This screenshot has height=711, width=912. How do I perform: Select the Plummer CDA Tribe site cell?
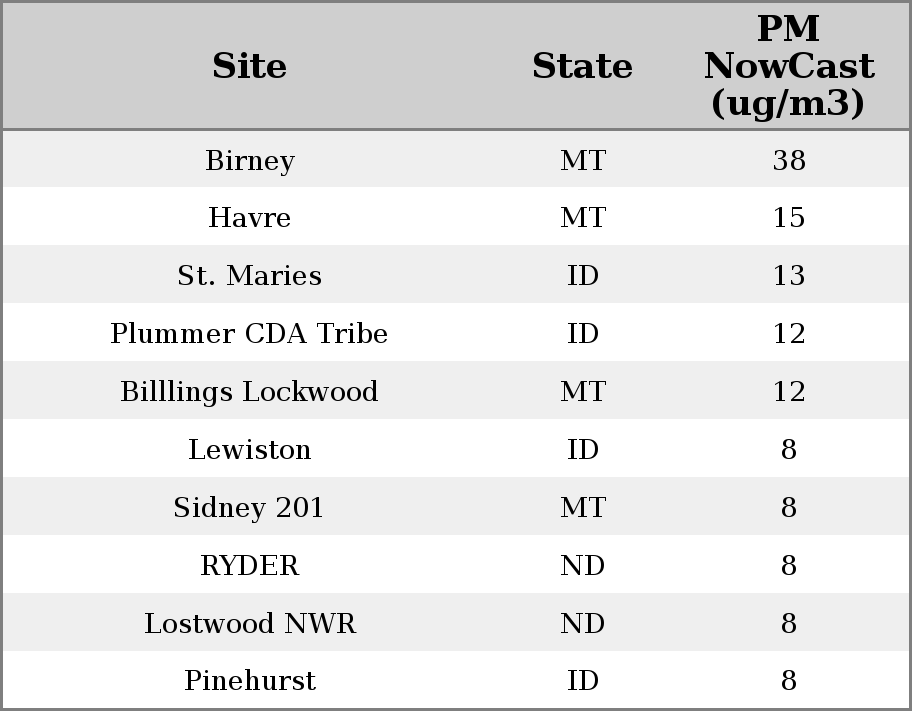point(249,334)
